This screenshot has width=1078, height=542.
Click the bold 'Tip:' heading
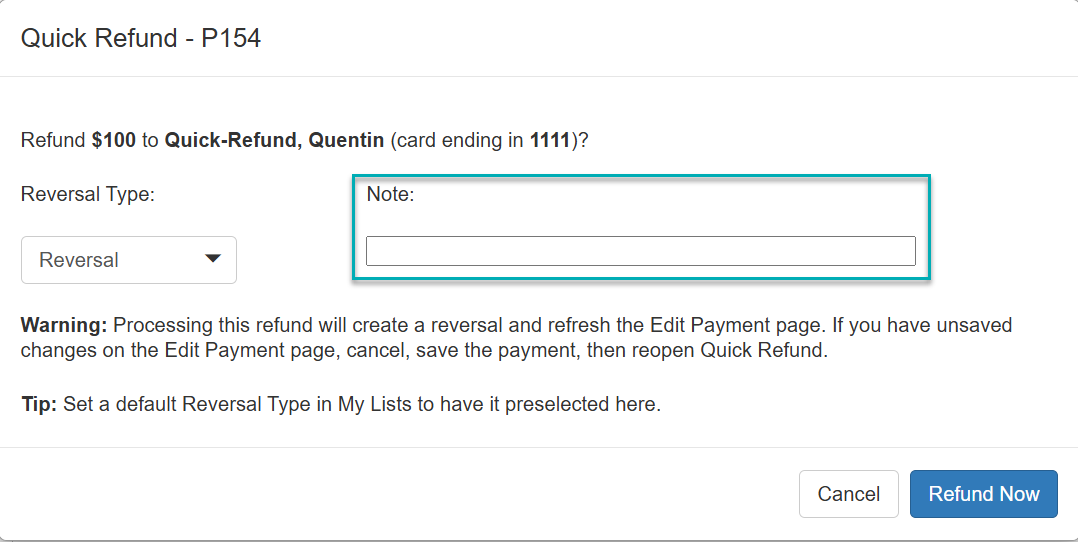pos(39,405)
